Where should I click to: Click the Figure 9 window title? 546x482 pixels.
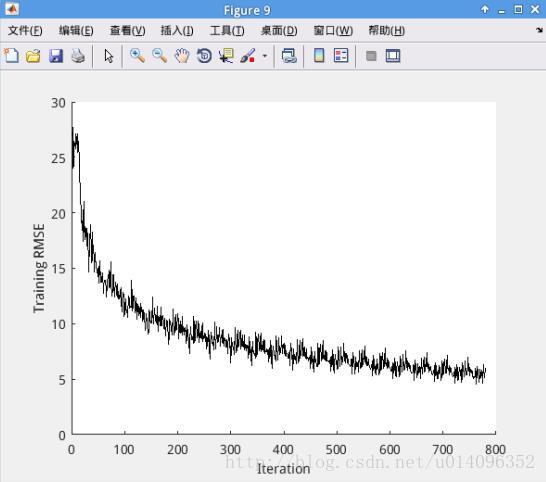(x=247, y=10)
